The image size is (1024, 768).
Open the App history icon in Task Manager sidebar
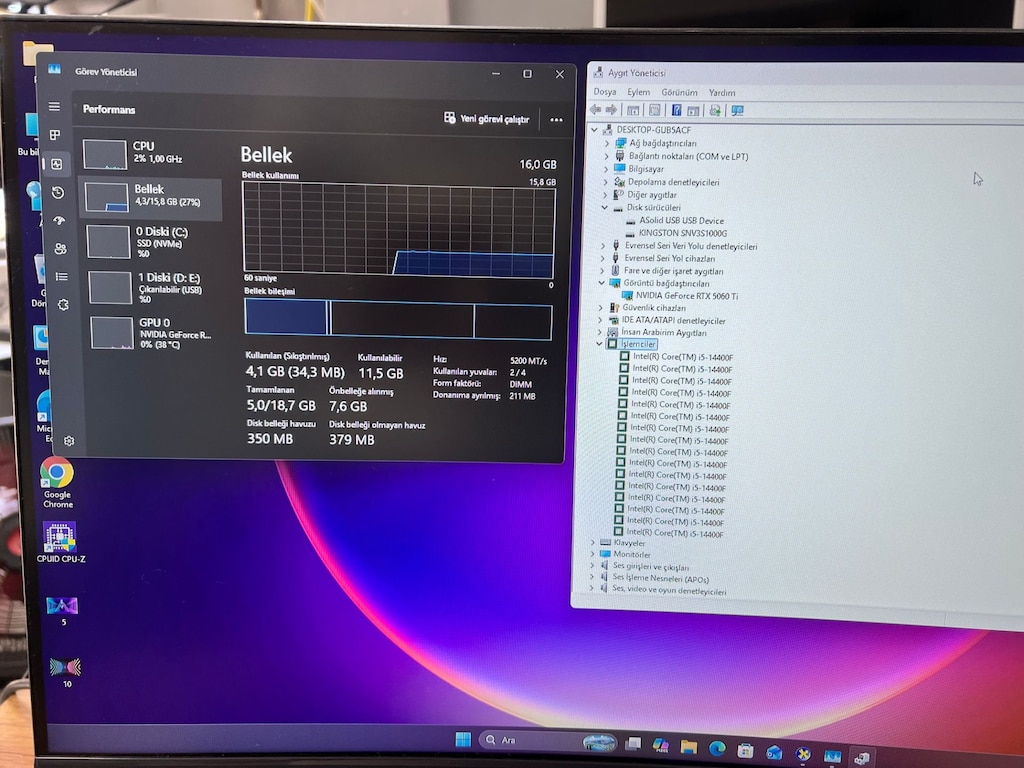coord(58,192)
